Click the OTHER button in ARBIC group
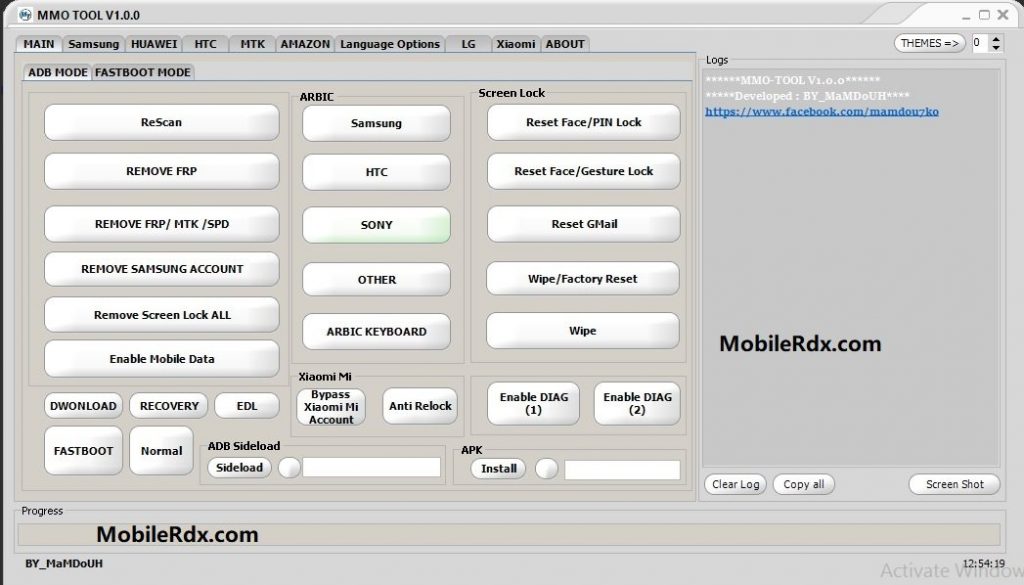The image size is (1024, 585). tap(376, 279)
